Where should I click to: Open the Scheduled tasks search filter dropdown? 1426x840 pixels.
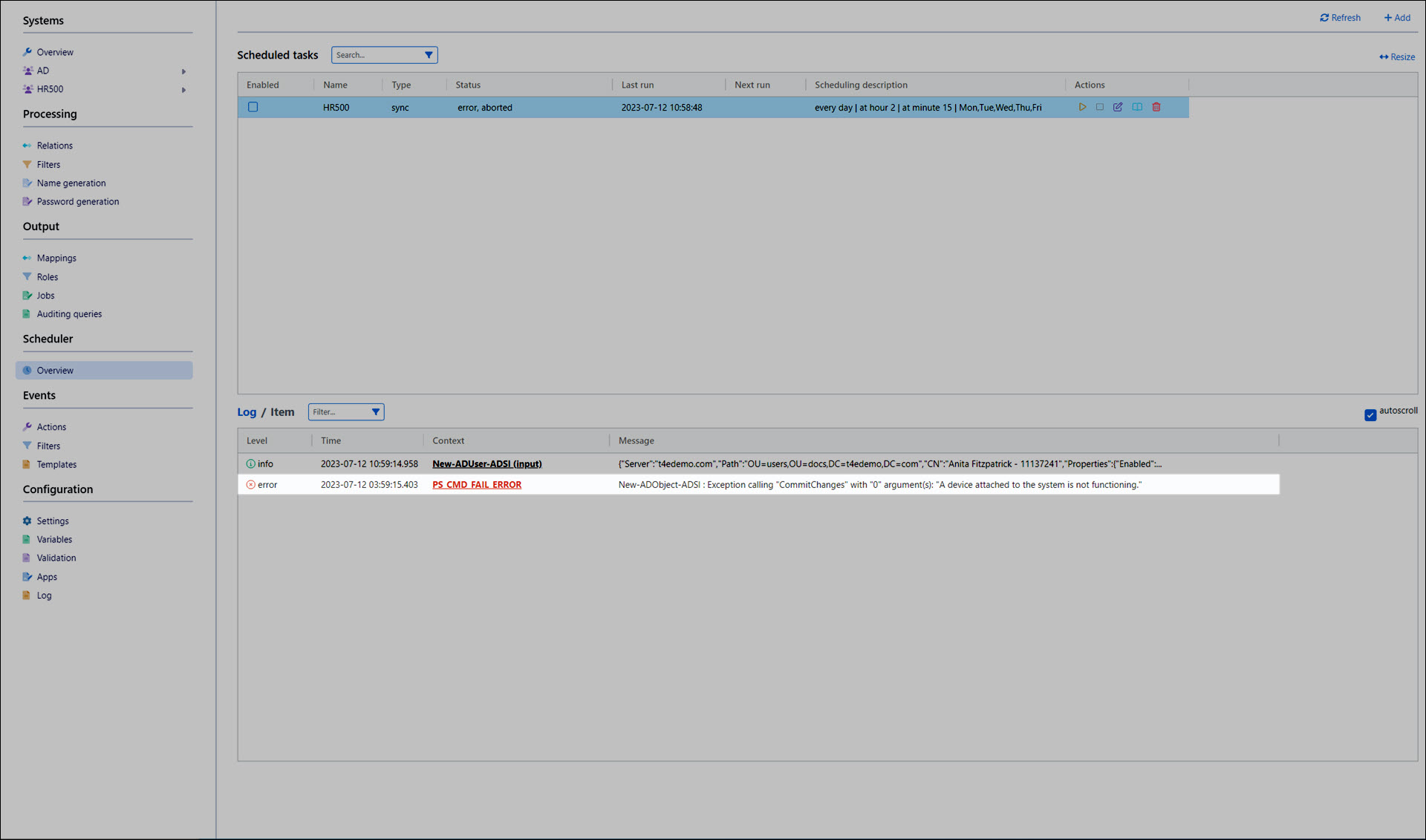click(x=429, y=55)
